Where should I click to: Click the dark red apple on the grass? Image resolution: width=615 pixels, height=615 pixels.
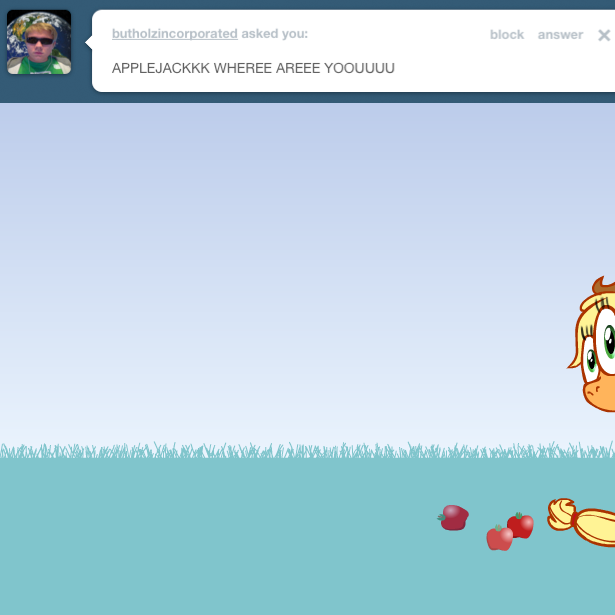pos(453,518)
